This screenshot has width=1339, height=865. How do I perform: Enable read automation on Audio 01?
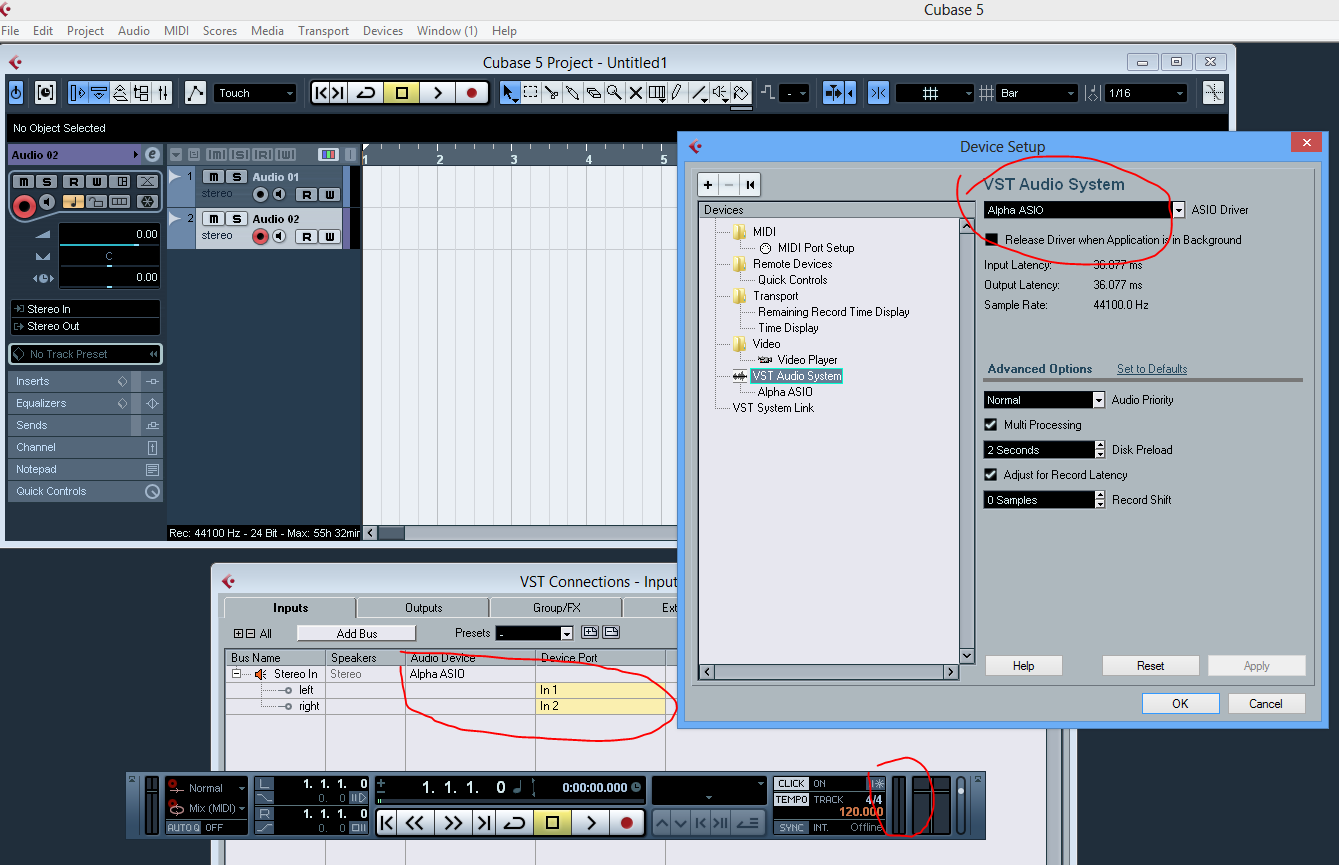pyautogui.click(x=307, y=194)
